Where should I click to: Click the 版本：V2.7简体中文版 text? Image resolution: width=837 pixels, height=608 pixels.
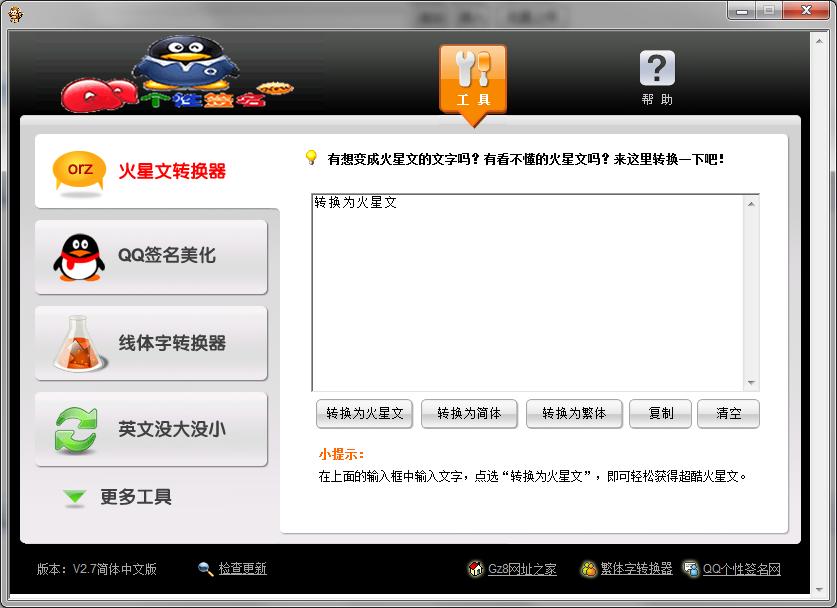pos(97,569)
